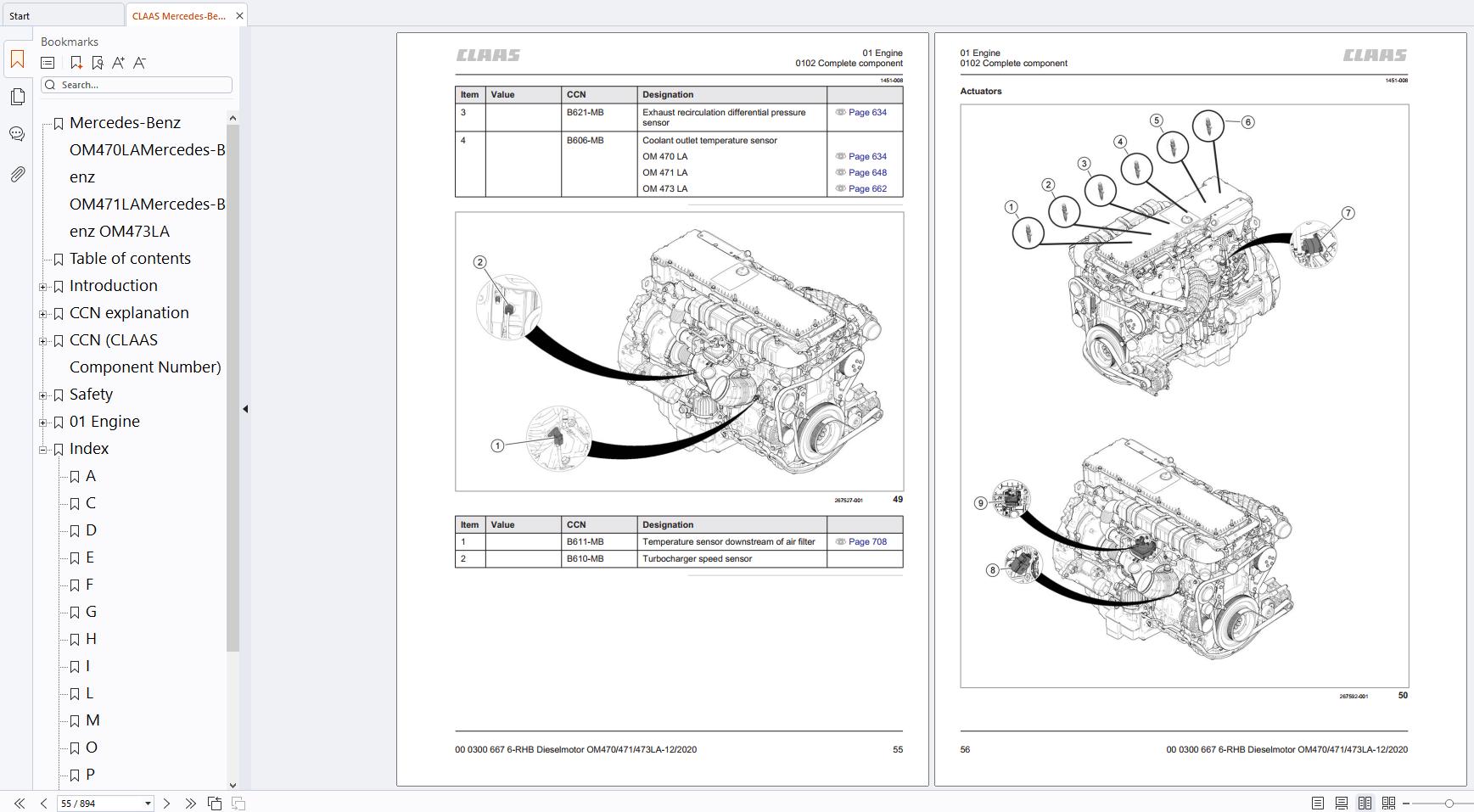
Task: Select Index entry F
Action: 90,585
